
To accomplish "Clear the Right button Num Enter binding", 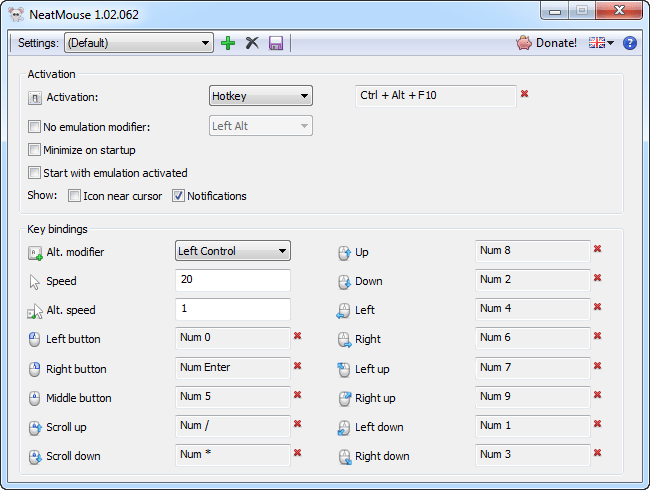I will 297,365.
